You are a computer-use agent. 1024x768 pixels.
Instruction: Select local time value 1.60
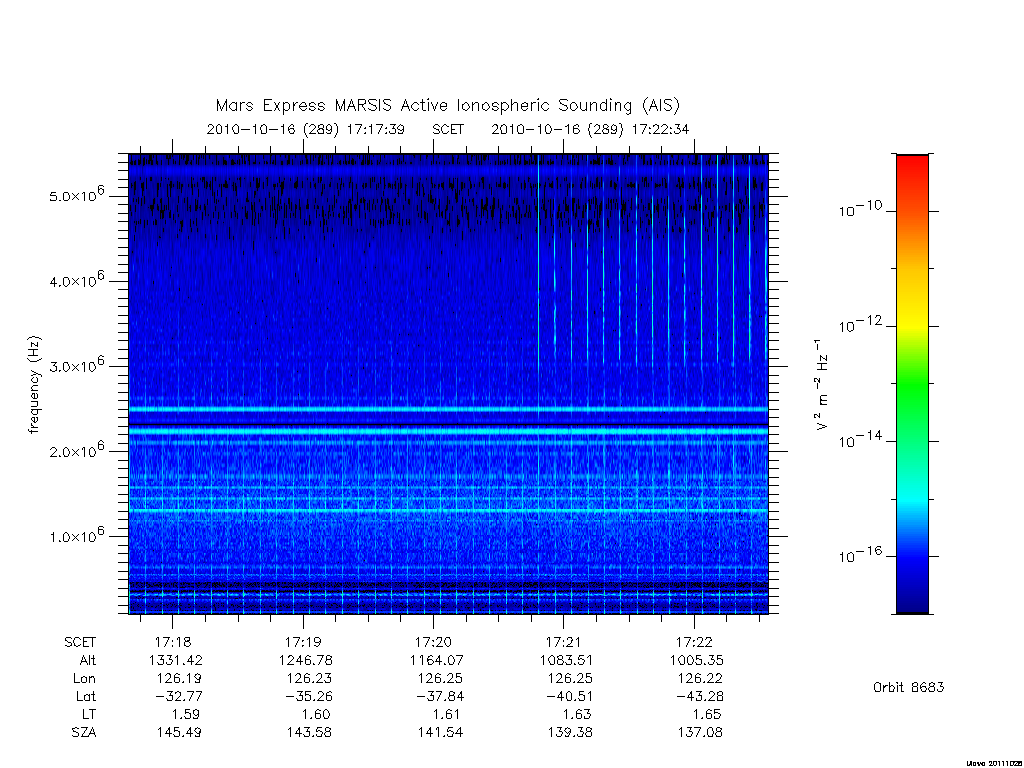316,714
